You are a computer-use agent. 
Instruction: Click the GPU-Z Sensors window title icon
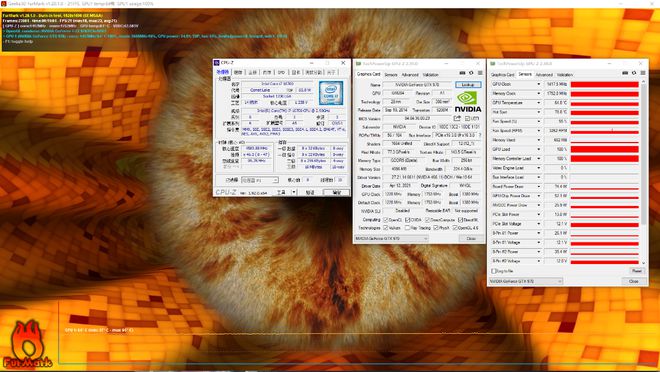492,64
